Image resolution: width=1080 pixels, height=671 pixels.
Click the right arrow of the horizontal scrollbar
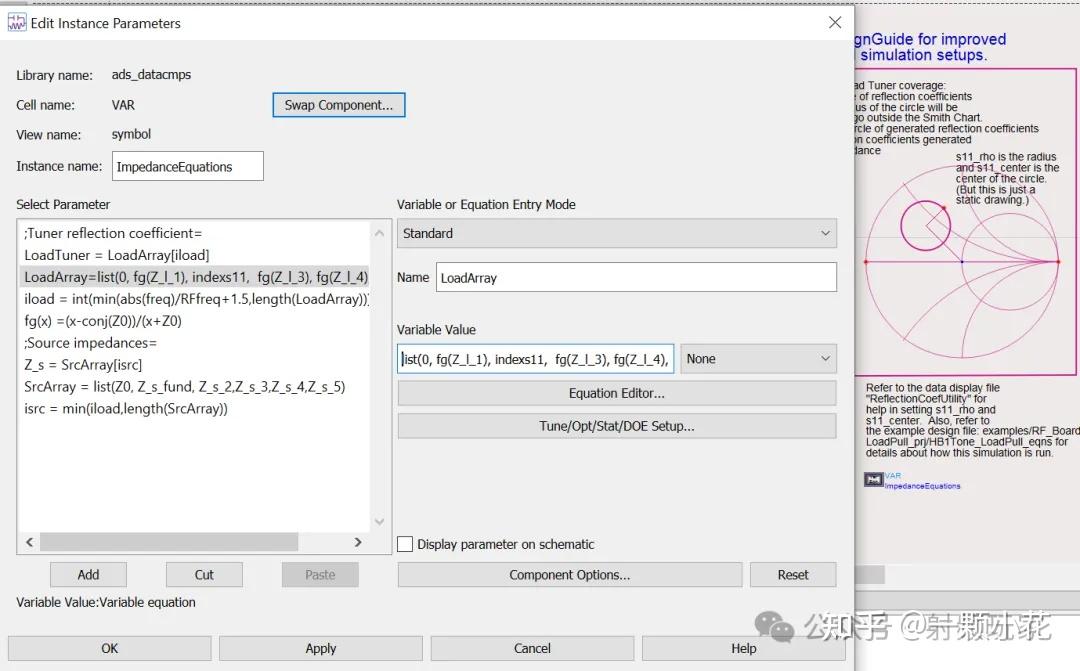(358, 541)
